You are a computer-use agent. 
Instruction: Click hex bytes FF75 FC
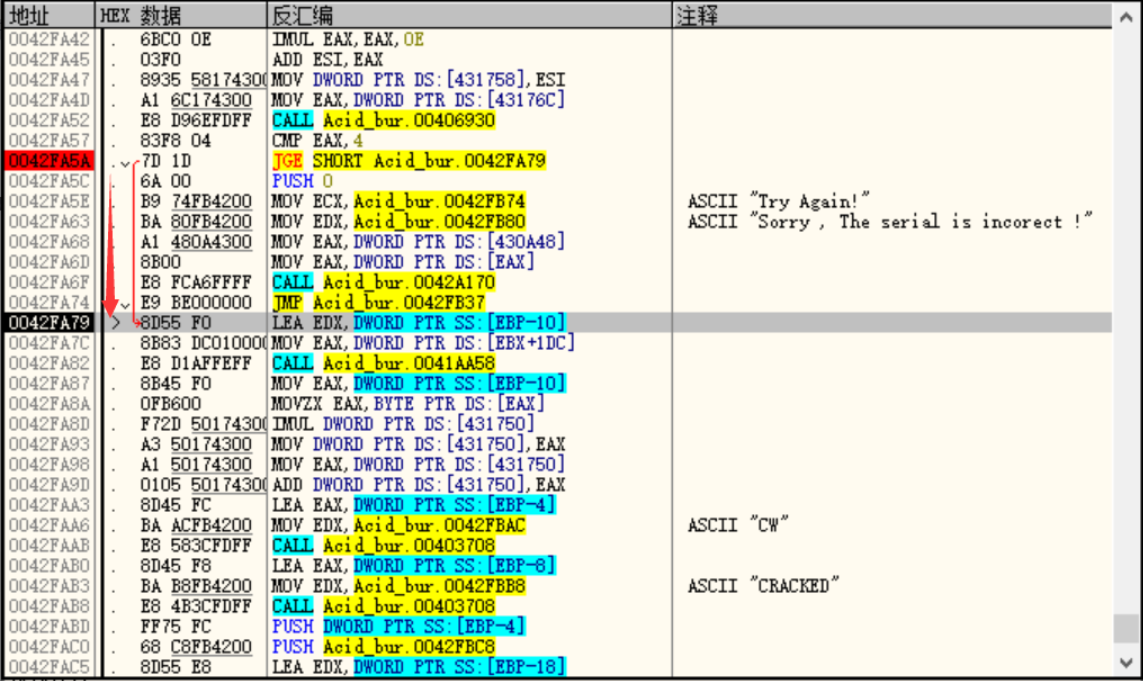[x=176, y=626]
